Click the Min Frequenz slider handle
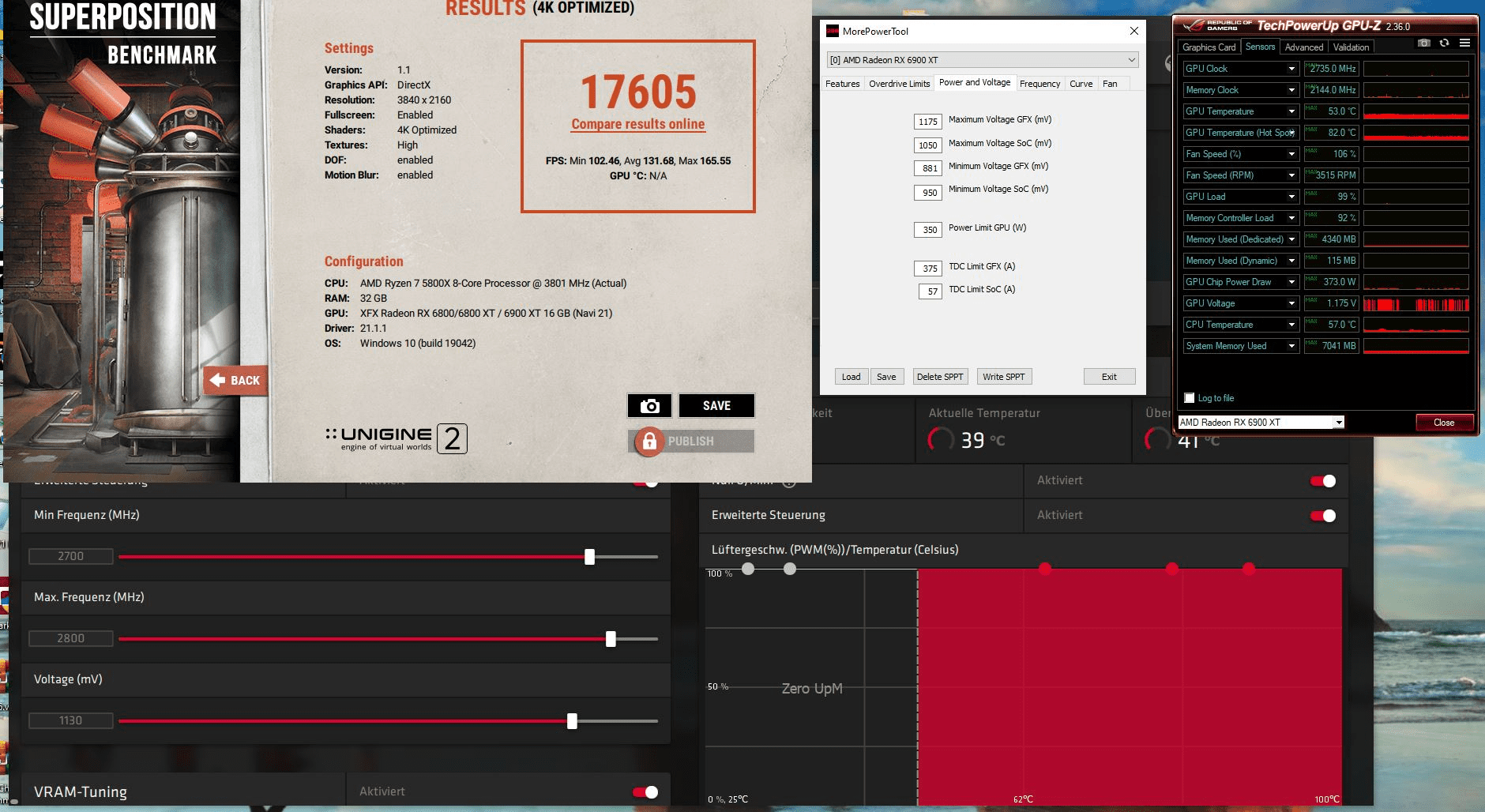Image resolution: width=1485 pixels, height=812 pixels. tap(589, 557)
